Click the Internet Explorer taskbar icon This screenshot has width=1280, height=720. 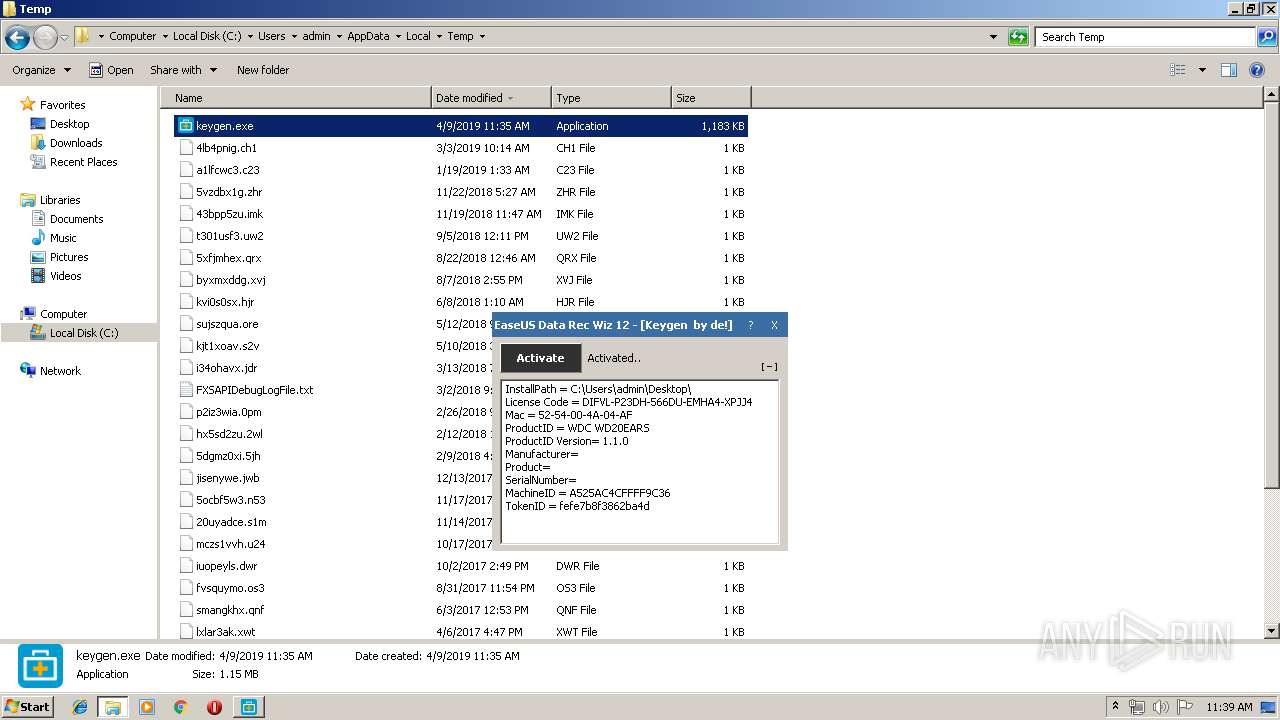coord(80,707)
